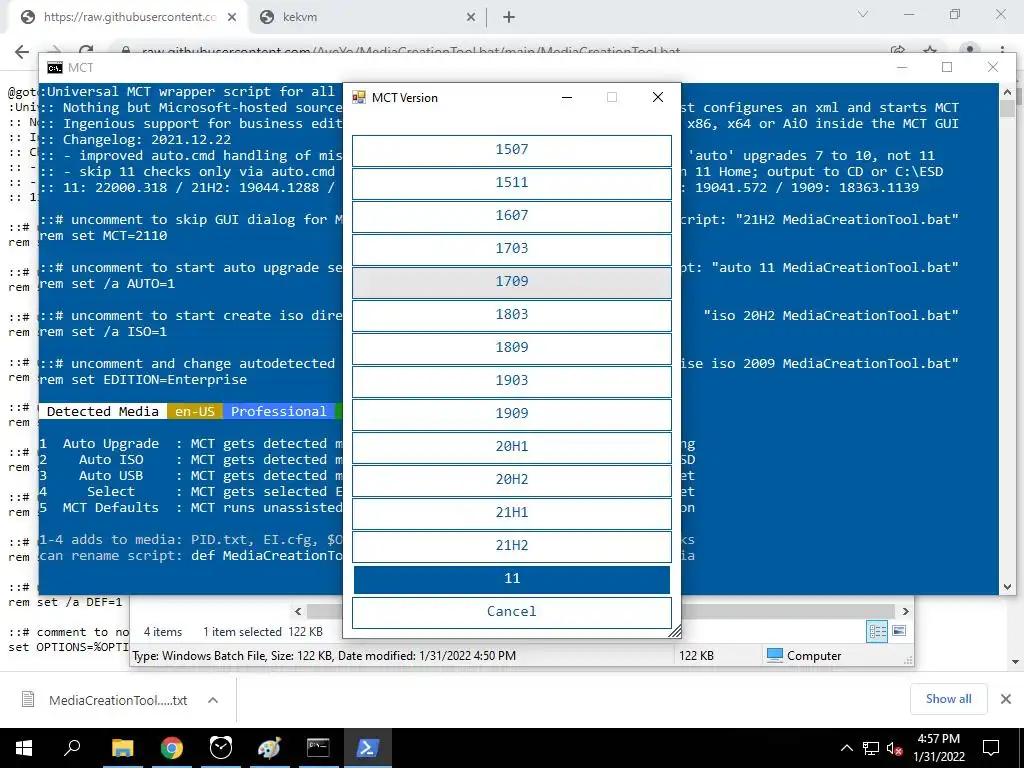Viewport: 1024px width, 768px height.
Task: Choose the 1511 version button
Action: pyautogui.click(x=511, y=183)
